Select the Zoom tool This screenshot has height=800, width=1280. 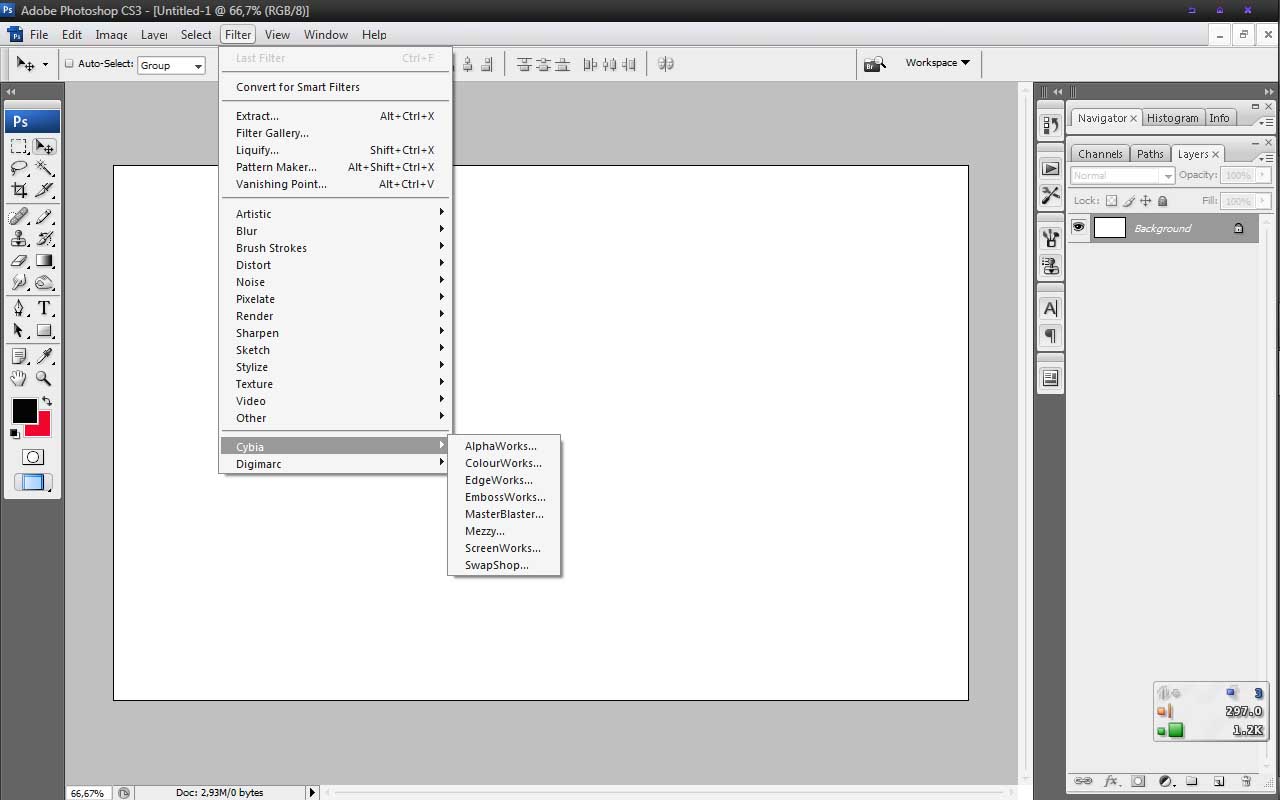point(45,378)
